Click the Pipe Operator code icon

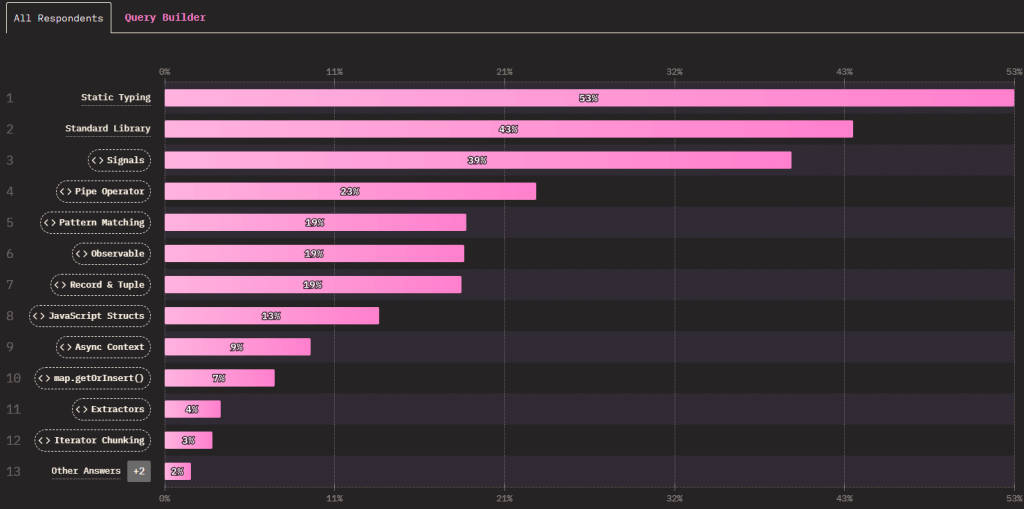tap(65, 191)
